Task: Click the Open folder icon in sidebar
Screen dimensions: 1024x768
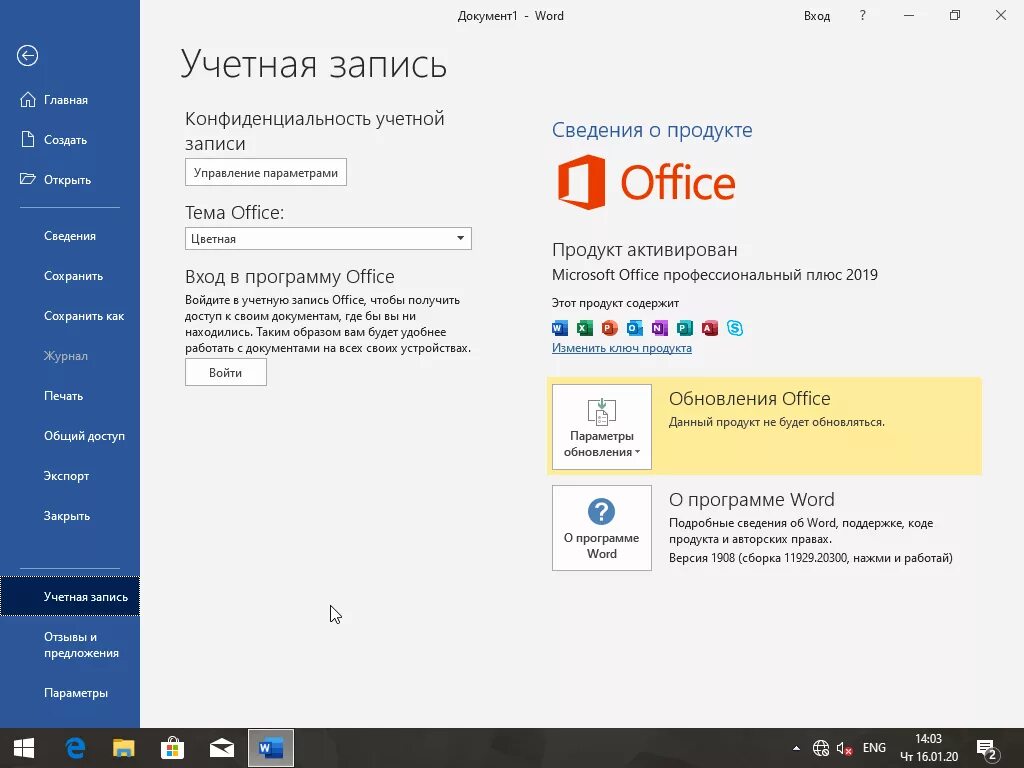Action: pyautogui.click(x=27, y=179)
